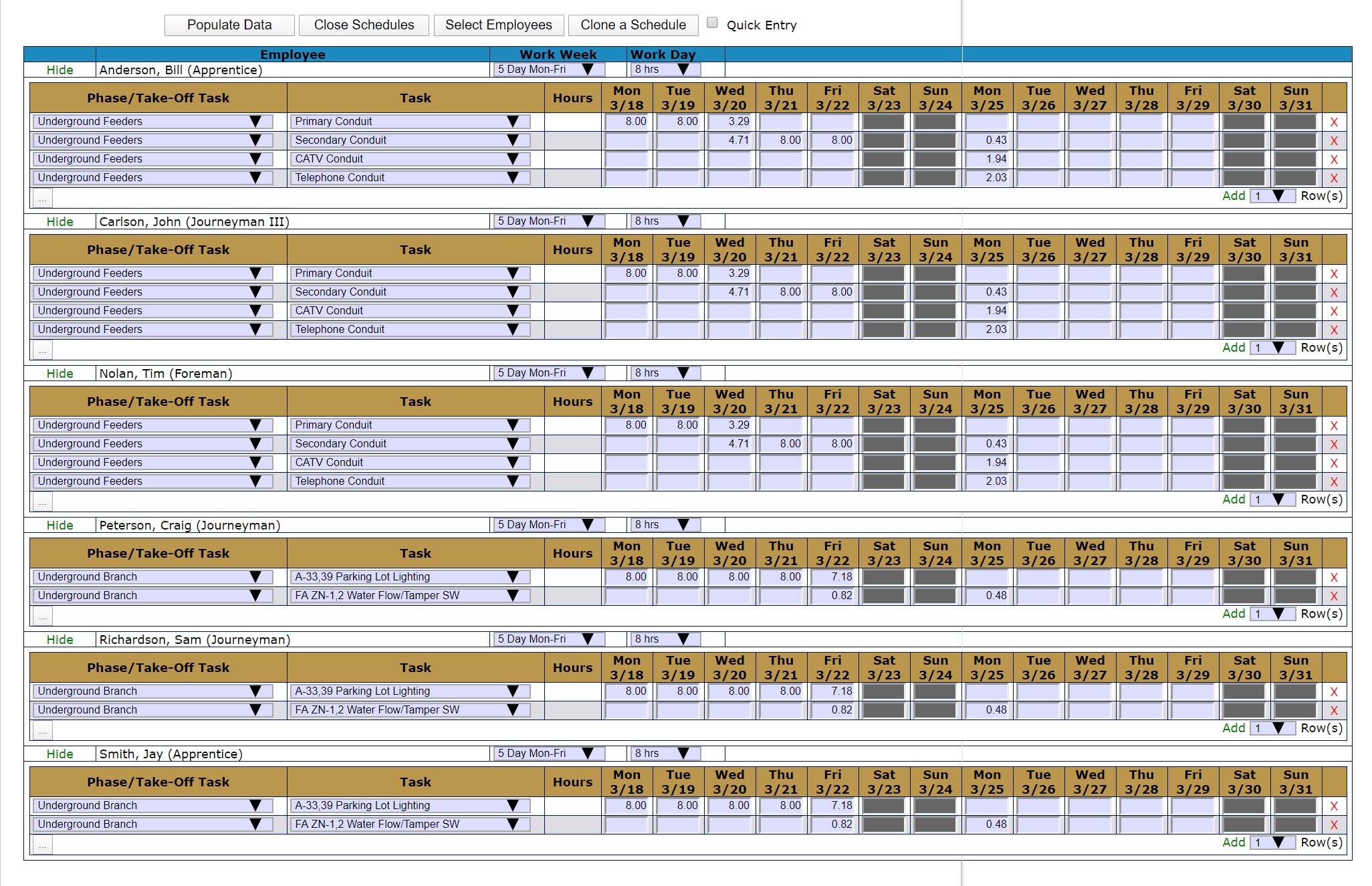
Task: Open Anderson's Primary Conduit task dropdown
Action: click(x=410, y=121)
